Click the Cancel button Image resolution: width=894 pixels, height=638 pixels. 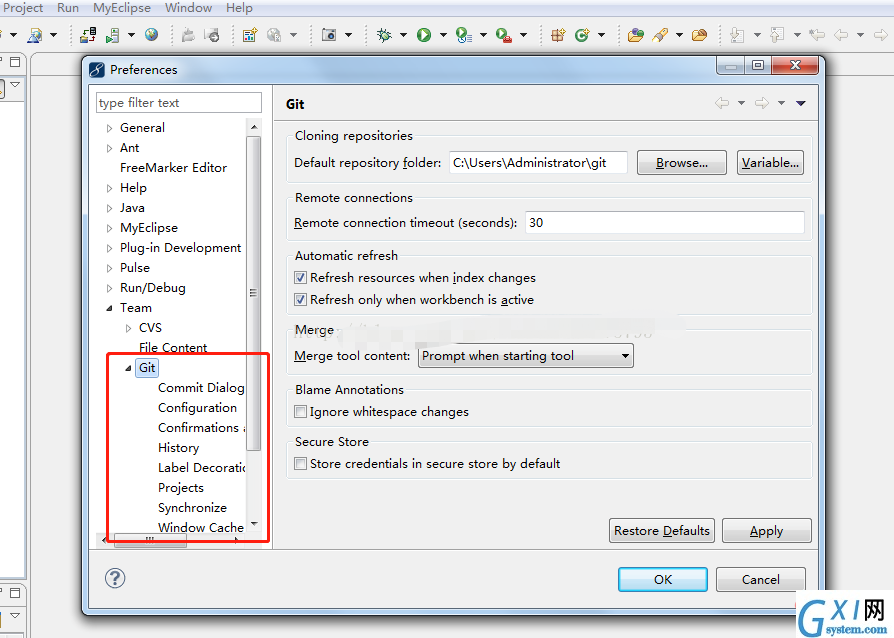tap(761, 579)
